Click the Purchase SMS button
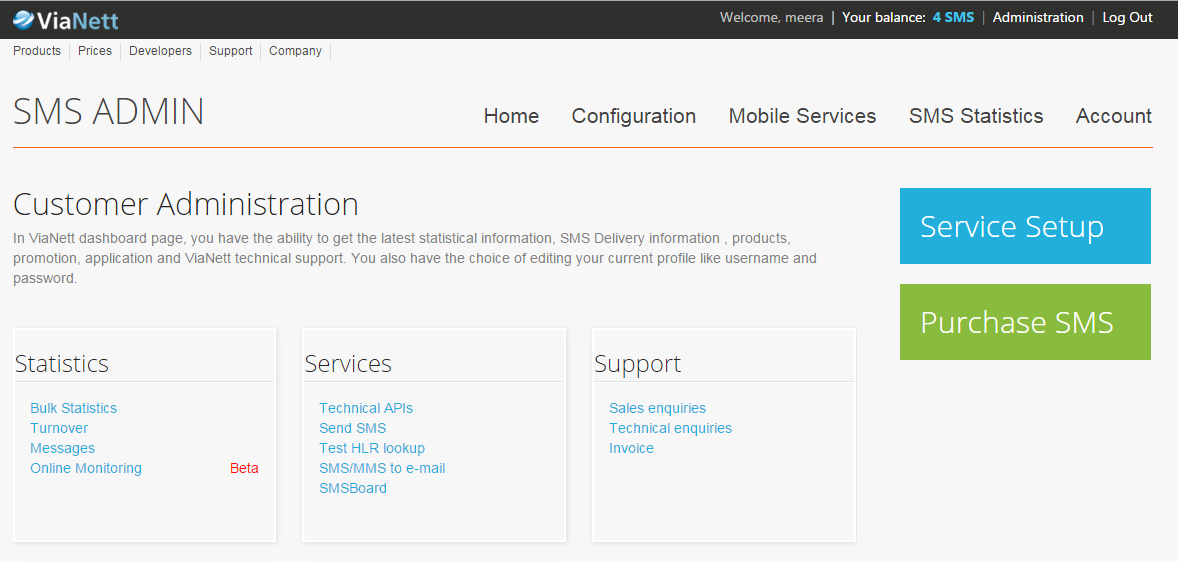Image resolution: width=1178 pixels, height=562 pixels. 1025,322
